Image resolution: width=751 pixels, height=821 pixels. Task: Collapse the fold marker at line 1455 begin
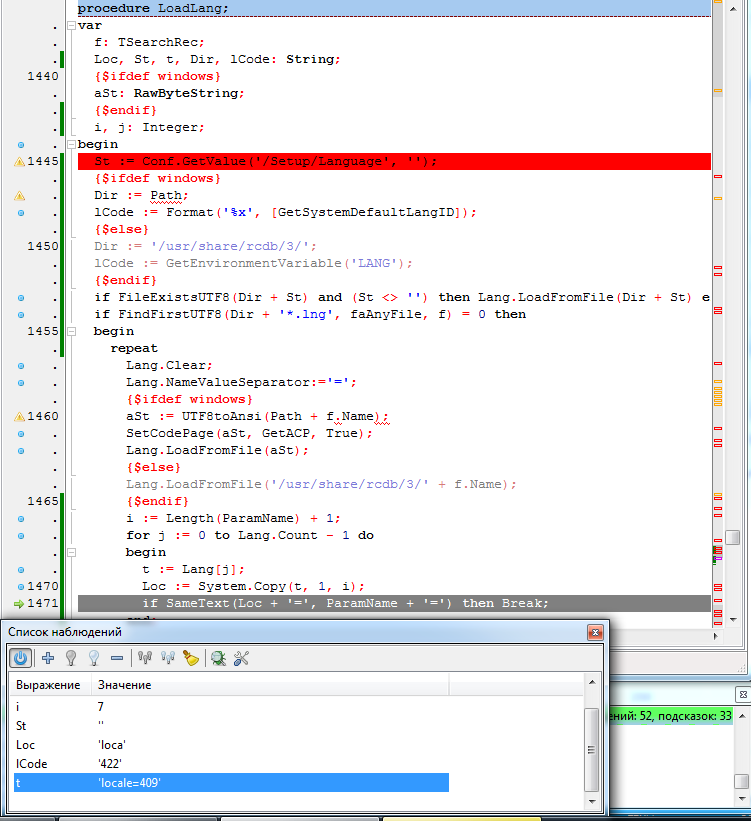point(70,331)
